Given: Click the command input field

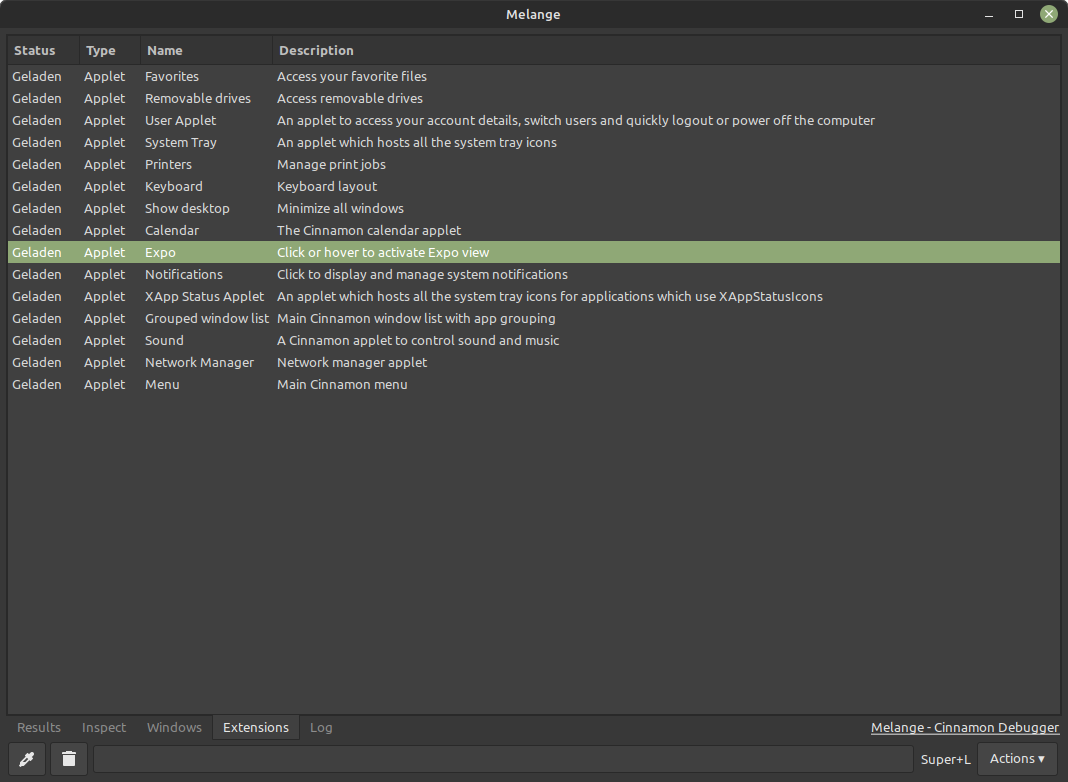Looking at the screenshot, I should pyautogui.click(x=503, y=759).
